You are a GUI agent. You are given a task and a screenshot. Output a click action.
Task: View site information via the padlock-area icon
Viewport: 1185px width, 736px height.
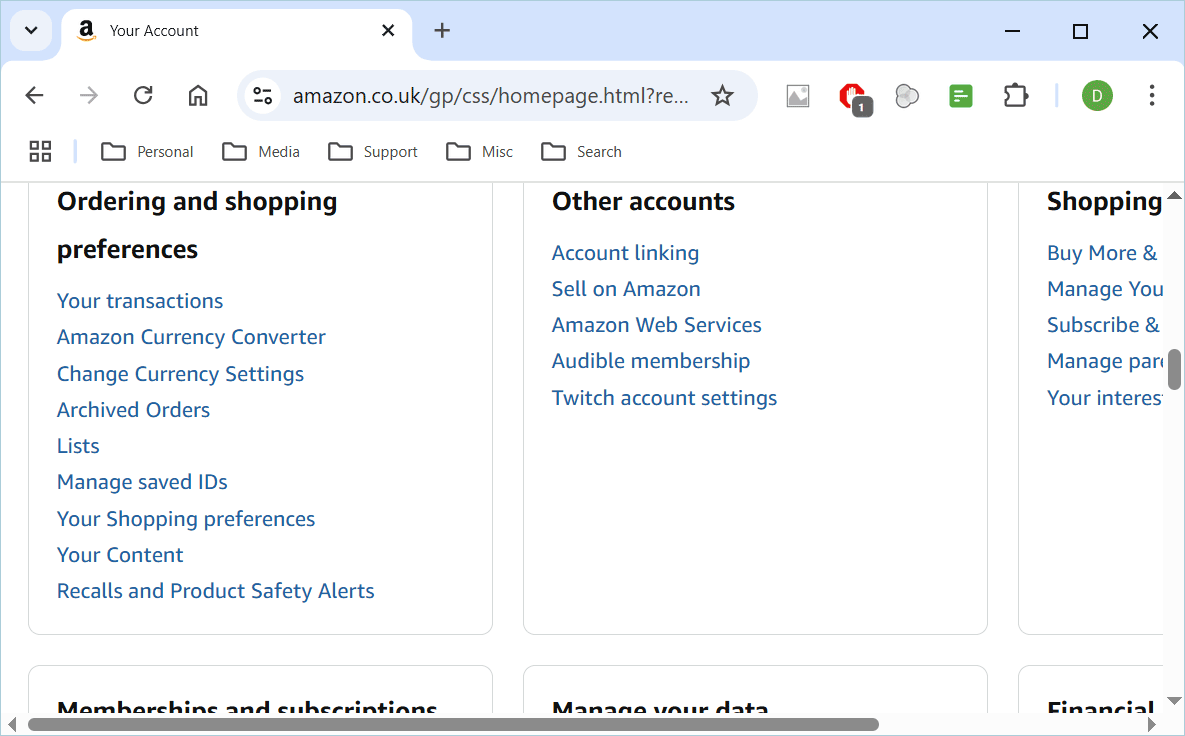click(262, 95)
